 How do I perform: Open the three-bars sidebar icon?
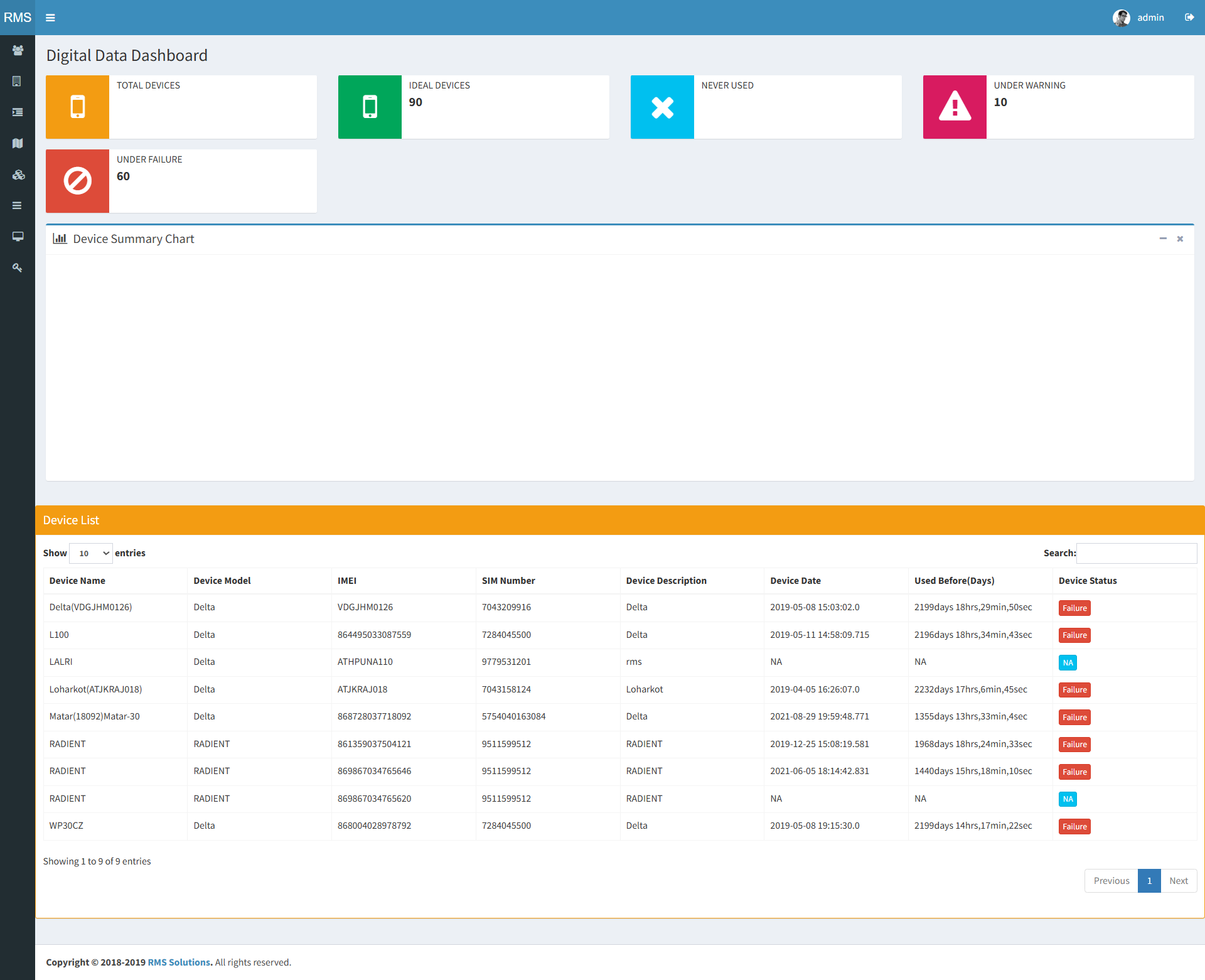(x=18, y=205)
